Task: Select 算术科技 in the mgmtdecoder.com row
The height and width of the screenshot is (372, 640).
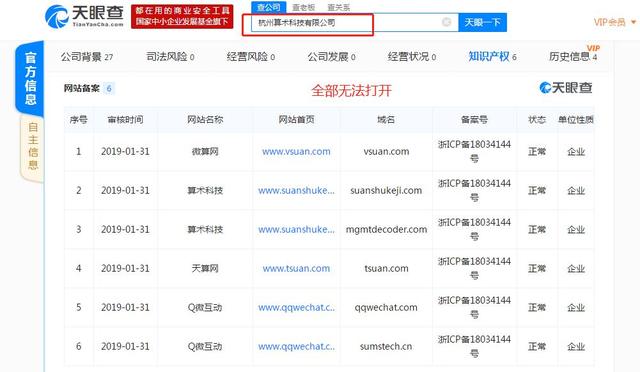Action: point(205,229)
